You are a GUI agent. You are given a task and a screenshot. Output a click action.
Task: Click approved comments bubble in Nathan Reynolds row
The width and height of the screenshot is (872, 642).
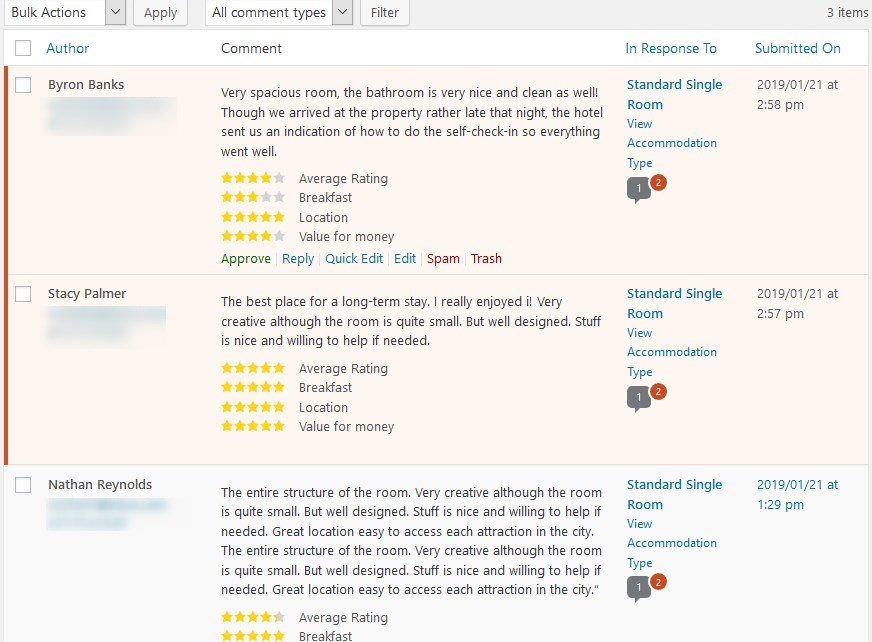(x=638, y=589)
